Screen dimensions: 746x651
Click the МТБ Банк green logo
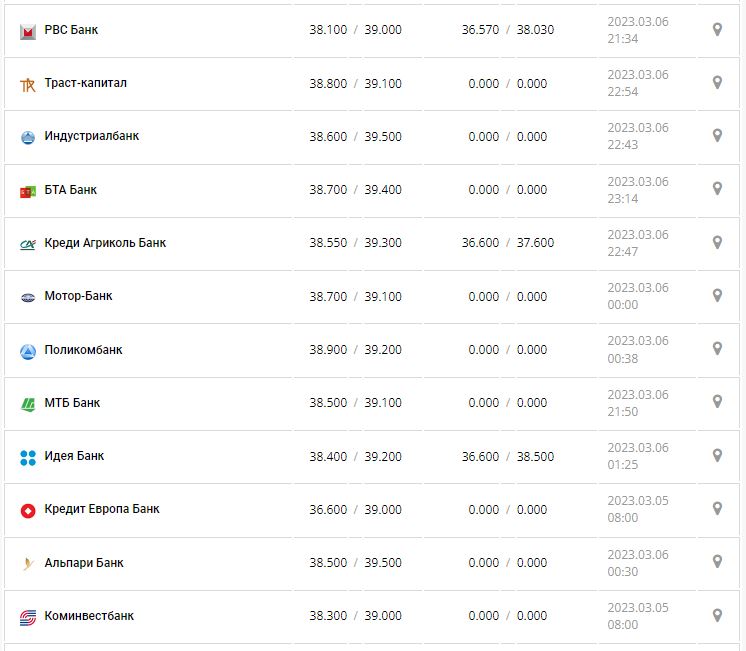[x=28, y=404]
